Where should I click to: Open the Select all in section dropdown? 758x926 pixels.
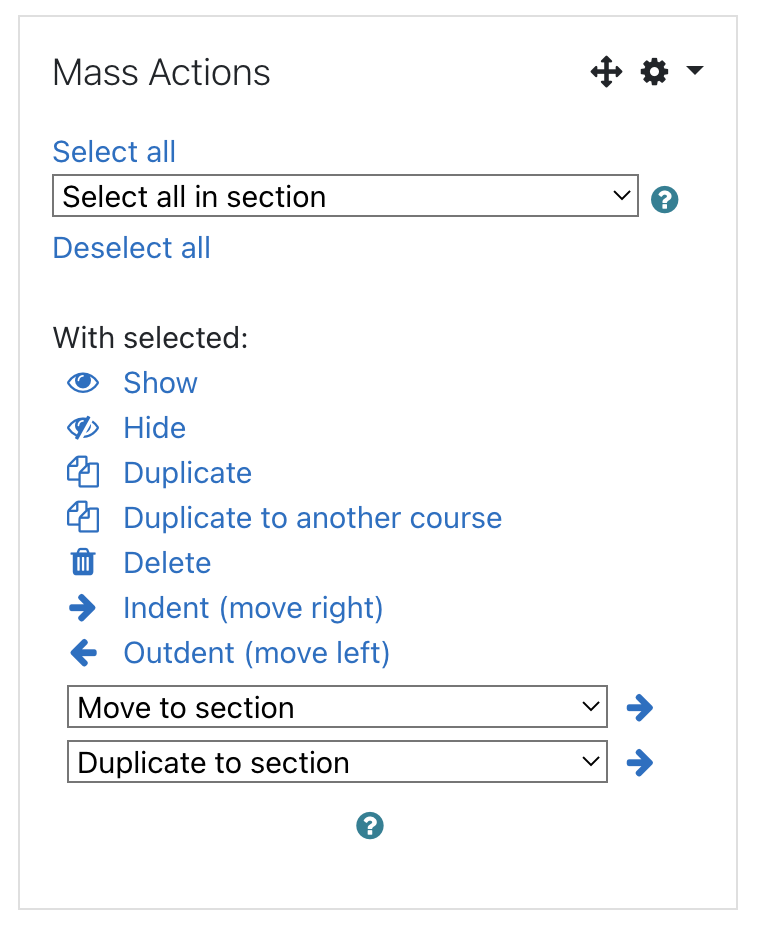coord(345,196)
